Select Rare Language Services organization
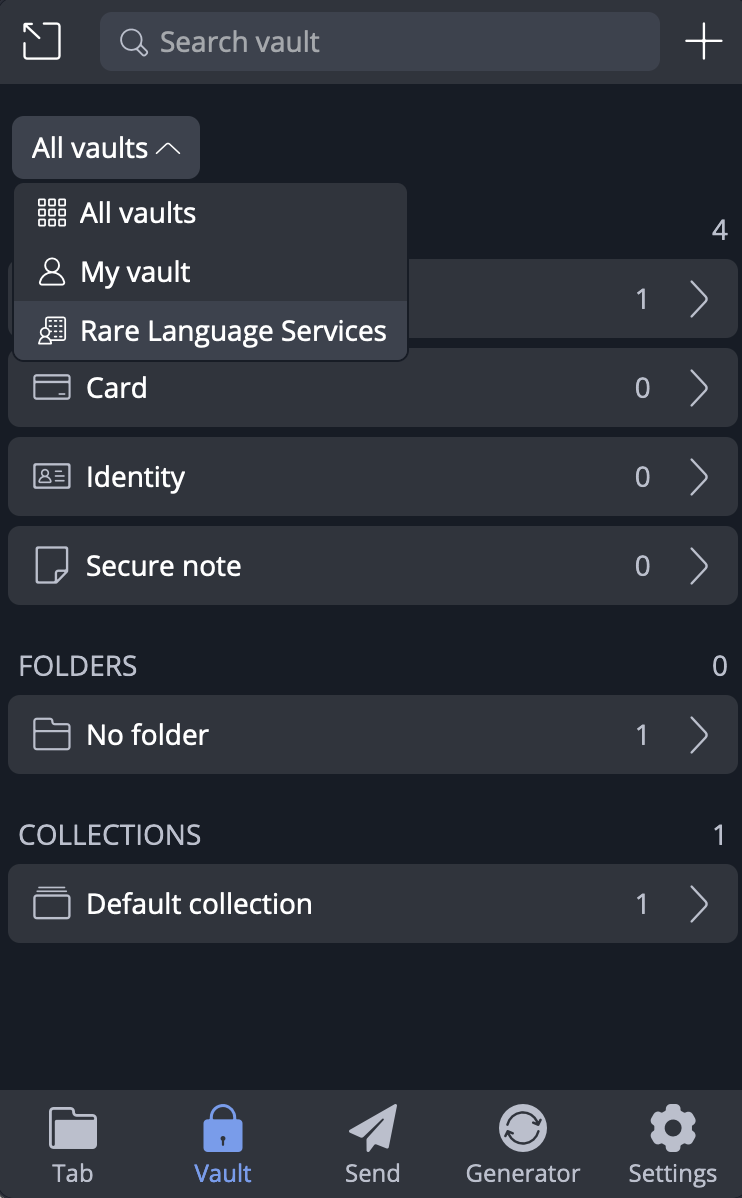742x1198 pixels. [233, 331]
